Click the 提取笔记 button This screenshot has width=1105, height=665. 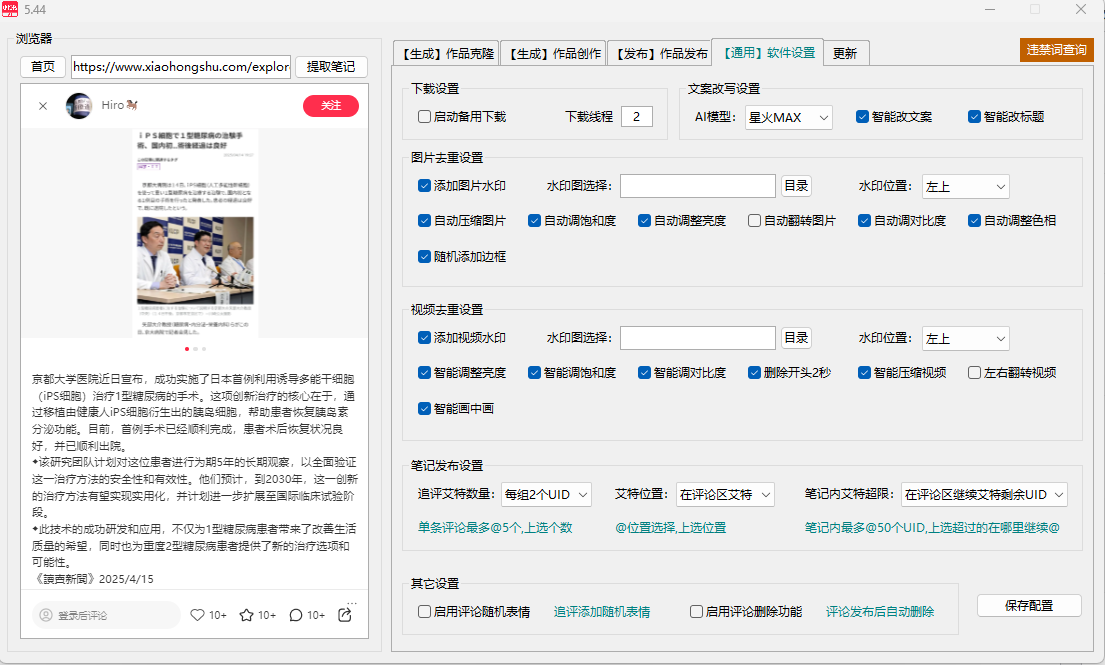[x=331, y=66]
